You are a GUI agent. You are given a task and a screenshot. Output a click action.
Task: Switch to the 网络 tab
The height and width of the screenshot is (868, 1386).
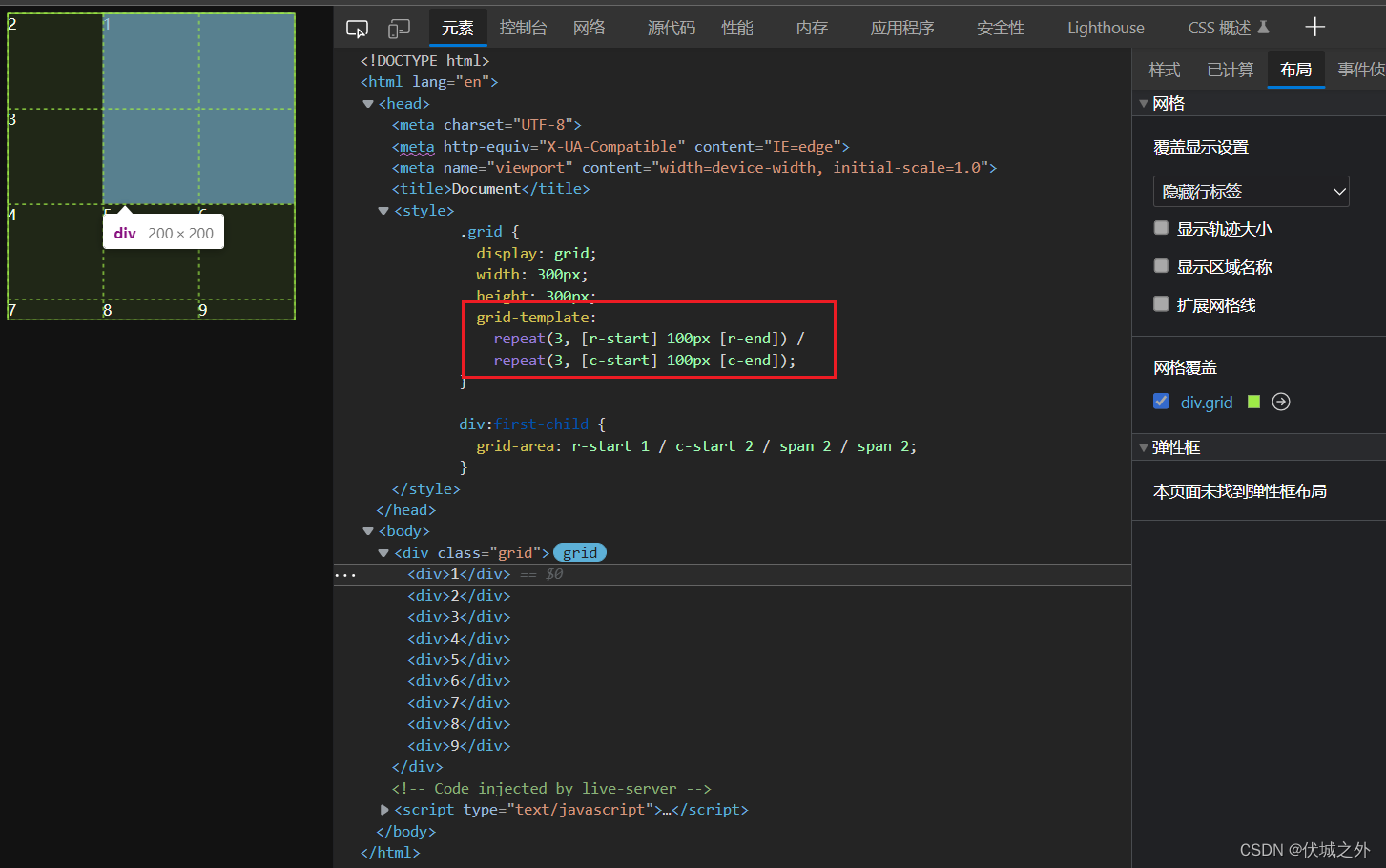pos(590,28)
